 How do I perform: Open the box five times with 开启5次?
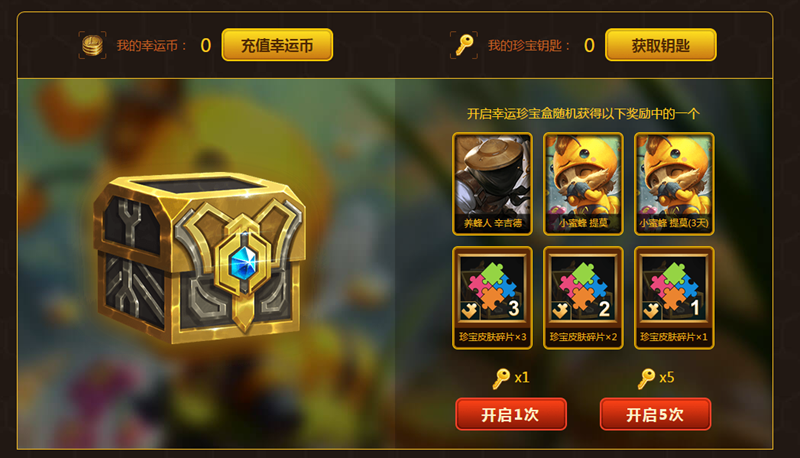click(x=655, y=414)
